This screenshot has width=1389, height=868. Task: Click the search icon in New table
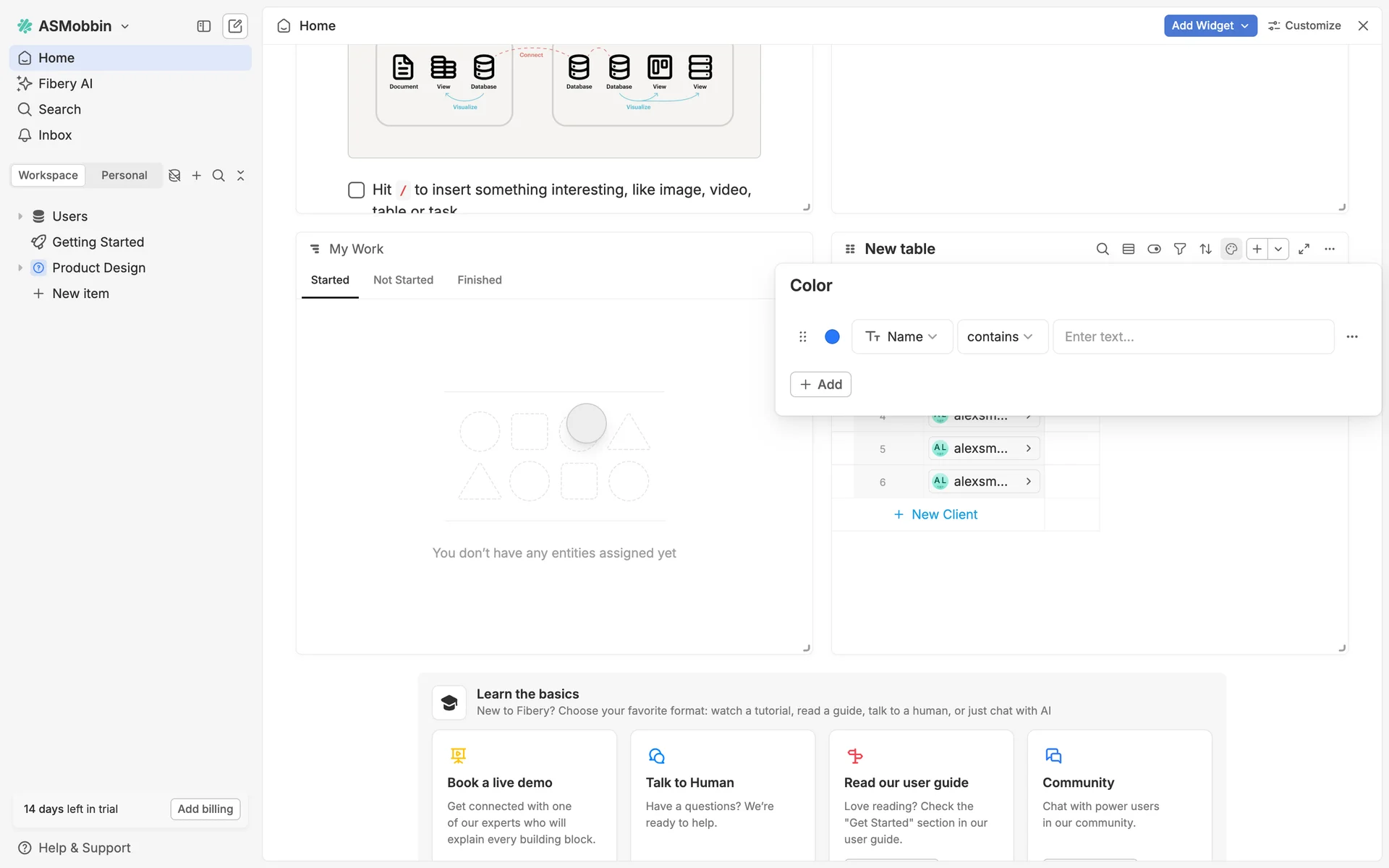[1103, 249]
